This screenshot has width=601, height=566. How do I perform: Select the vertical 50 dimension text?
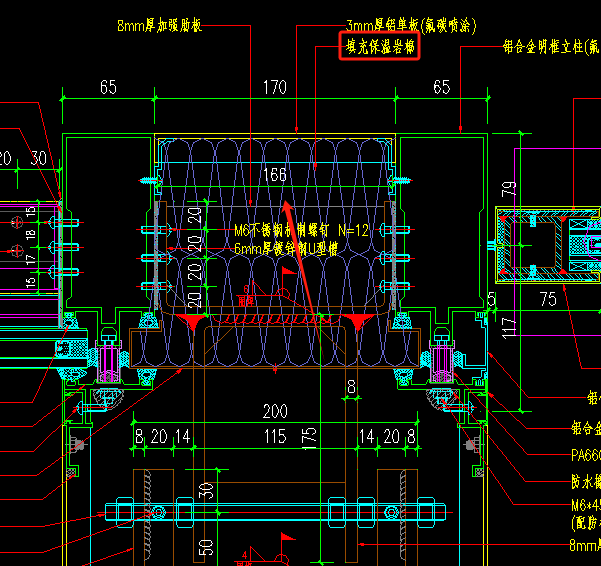tap(205, 546)
